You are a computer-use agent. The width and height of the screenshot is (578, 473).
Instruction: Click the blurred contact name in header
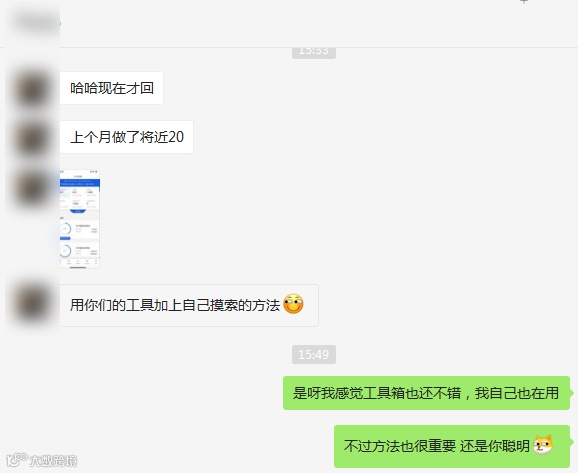tap(37, 23)
